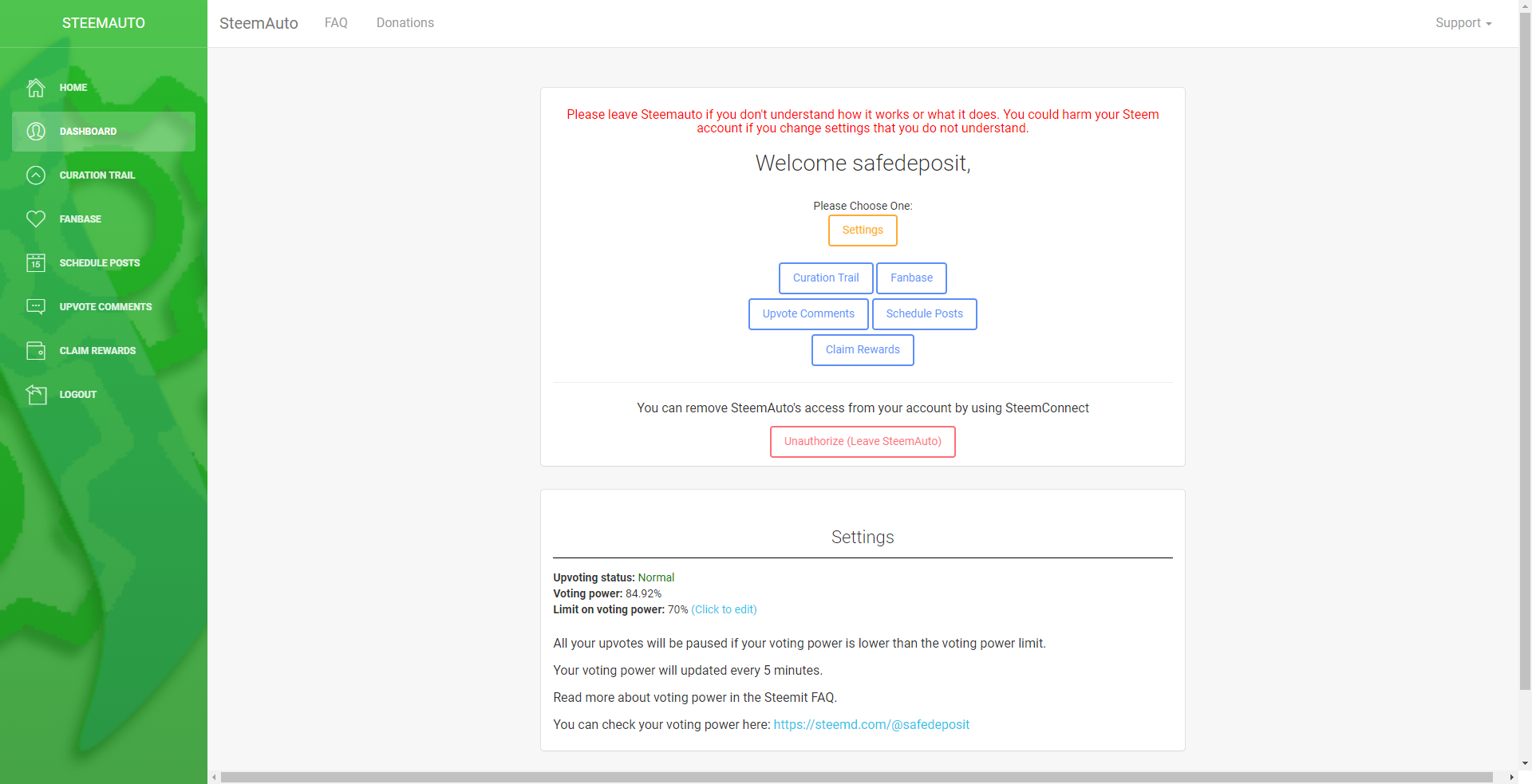Click 'Read more about voting power' FAQ text

tap(695, 698)
